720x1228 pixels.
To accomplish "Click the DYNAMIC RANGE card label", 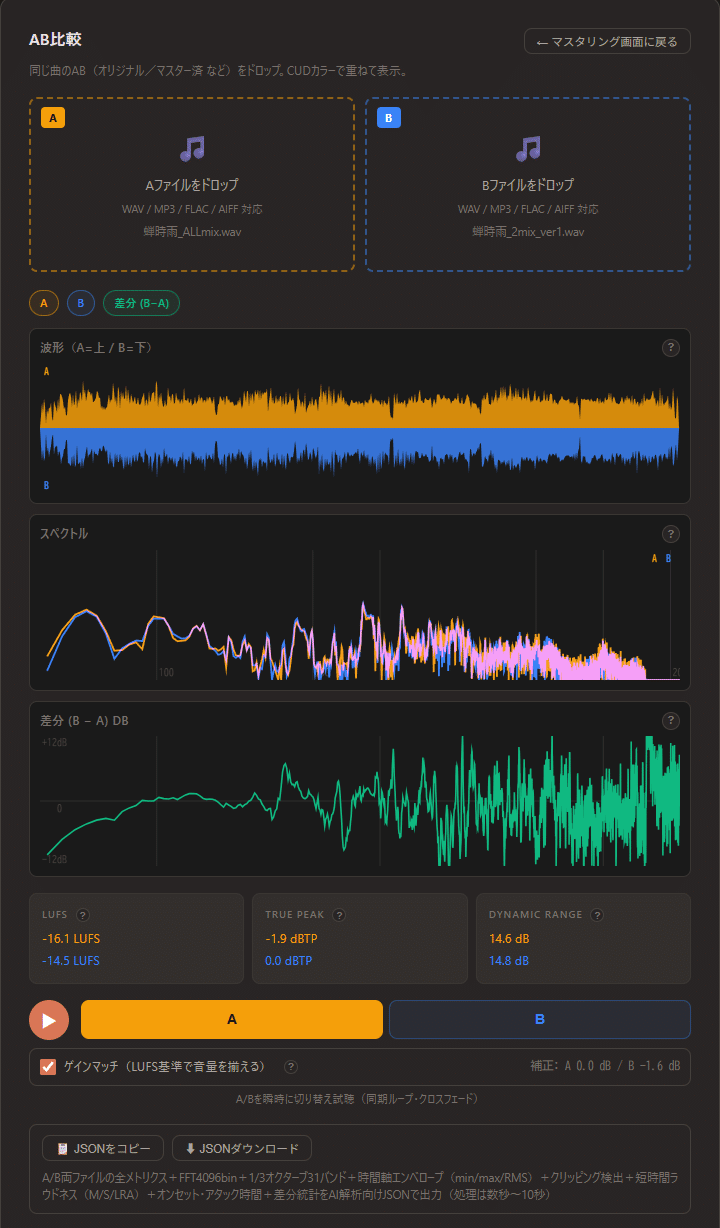I will (x=537, y=915).
